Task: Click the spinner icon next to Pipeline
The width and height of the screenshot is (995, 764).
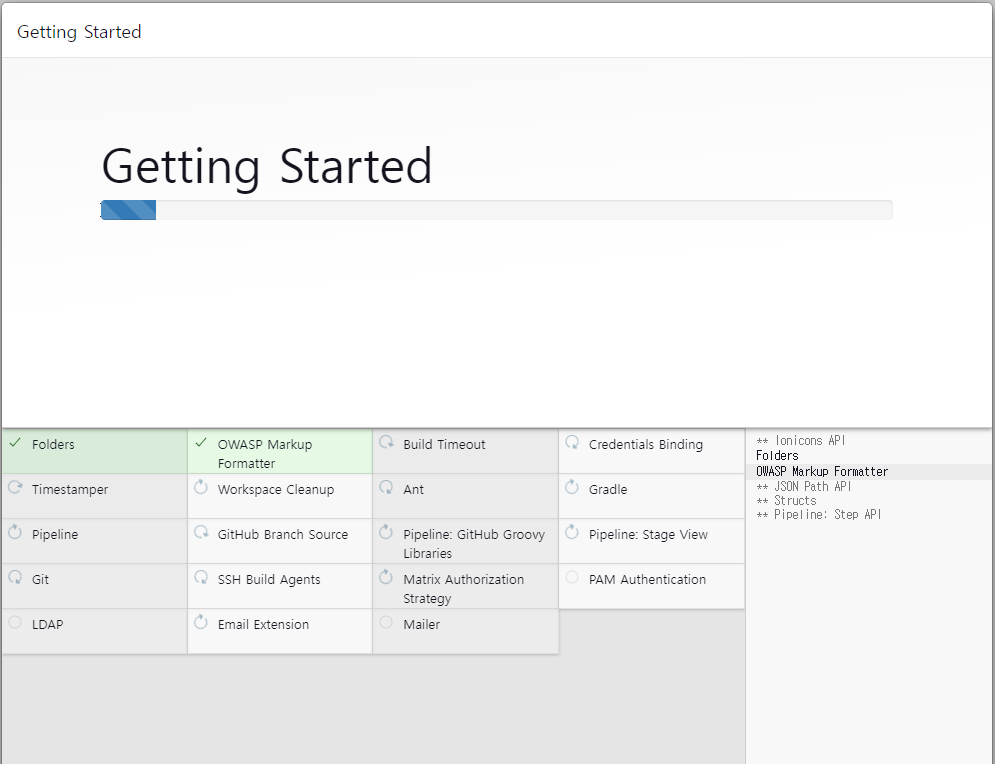Action: pyautogui.click(x=15, y=532)
